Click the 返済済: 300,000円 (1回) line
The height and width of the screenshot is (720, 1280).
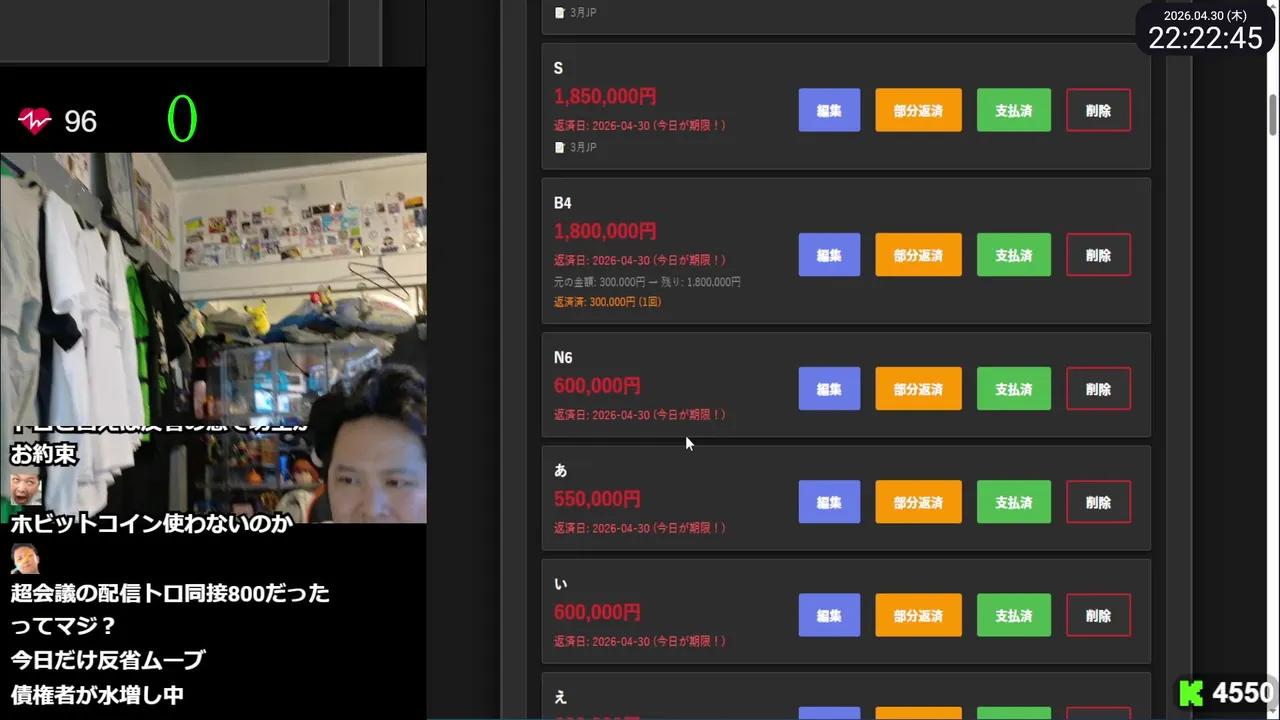pos(607,302)
